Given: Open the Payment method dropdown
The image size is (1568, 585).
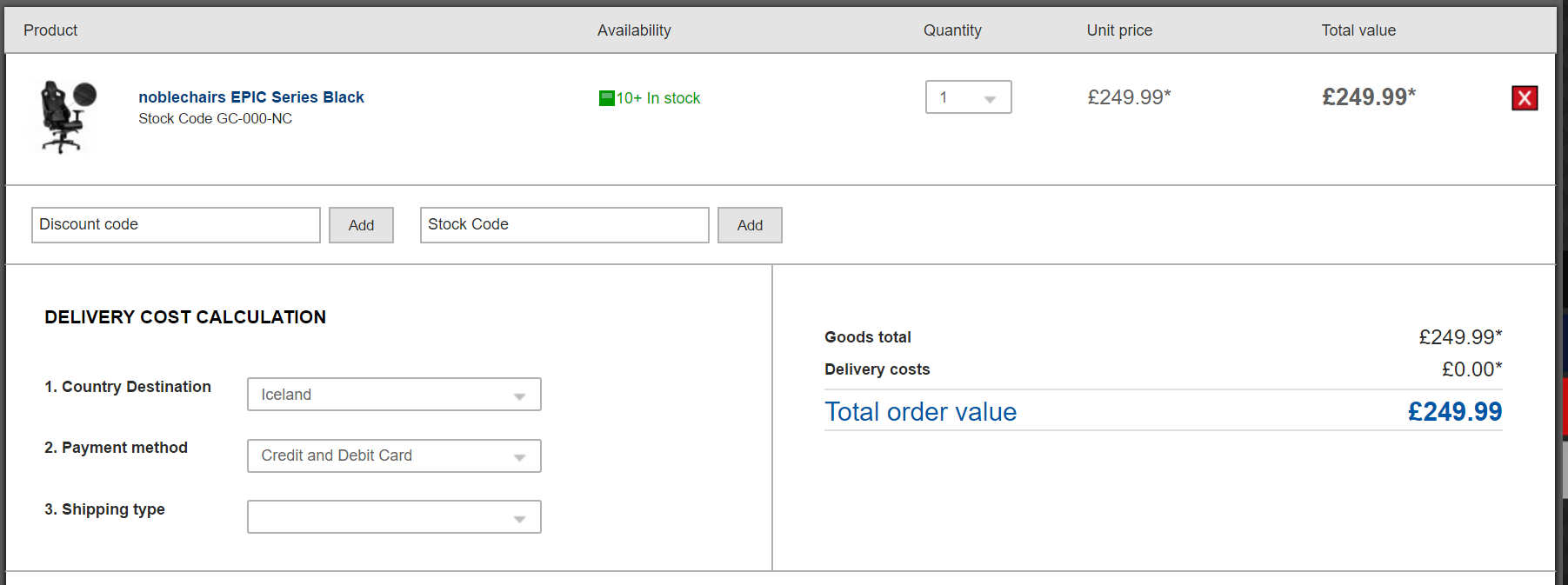Looking at the screenshot, I should click(394, 455).
